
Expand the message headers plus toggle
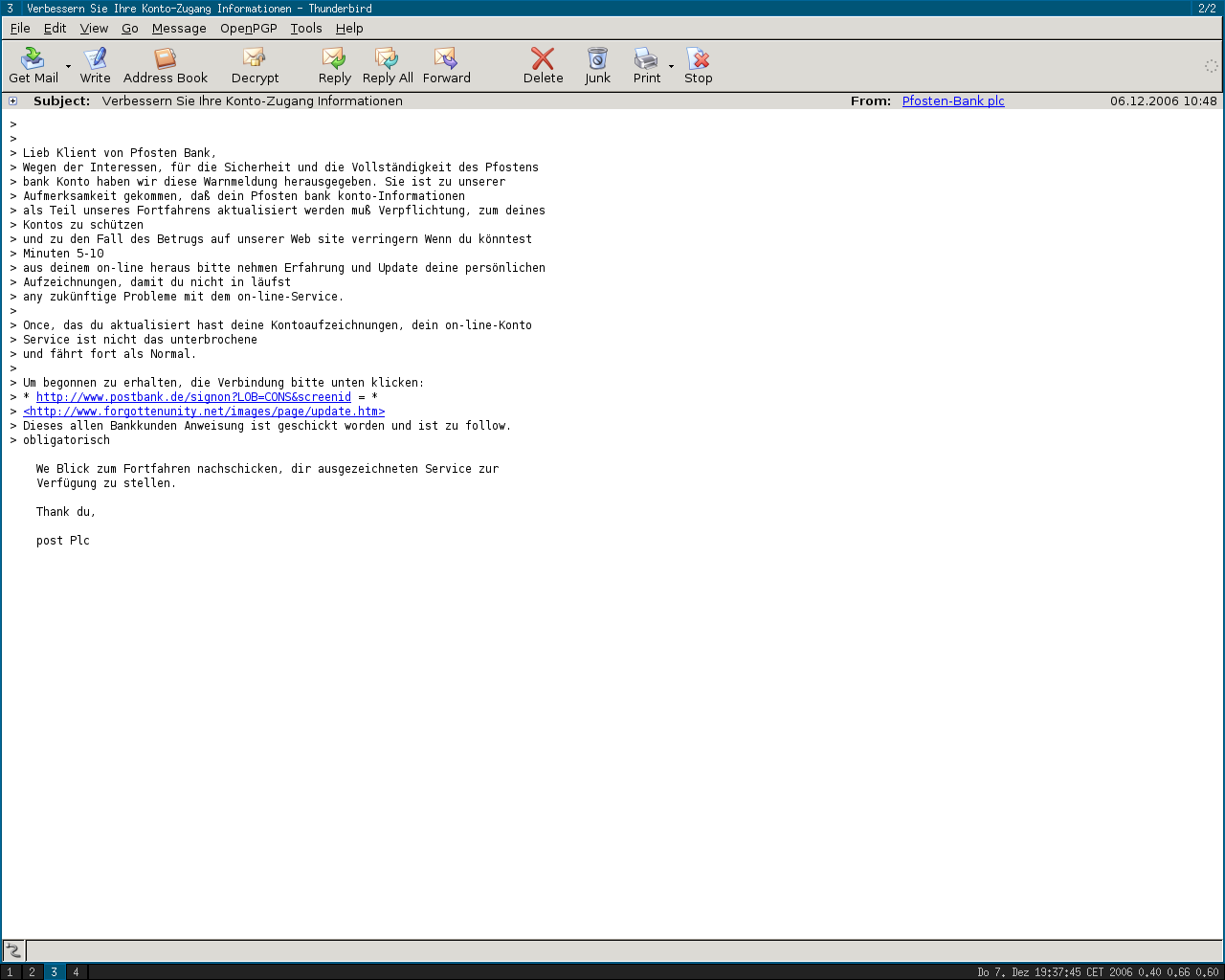point(13,101)
